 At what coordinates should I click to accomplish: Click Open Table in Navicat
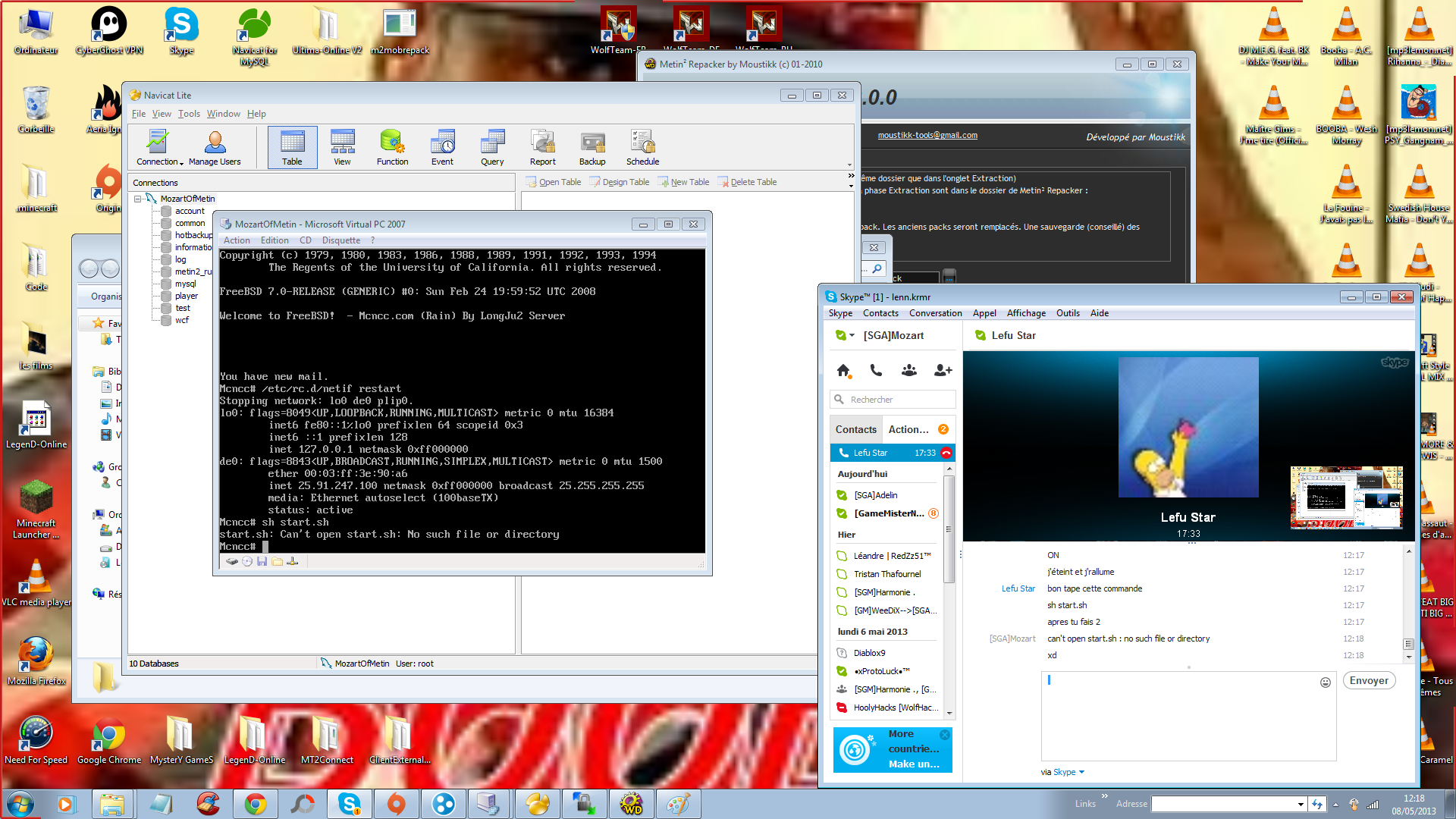pos(554,182)
